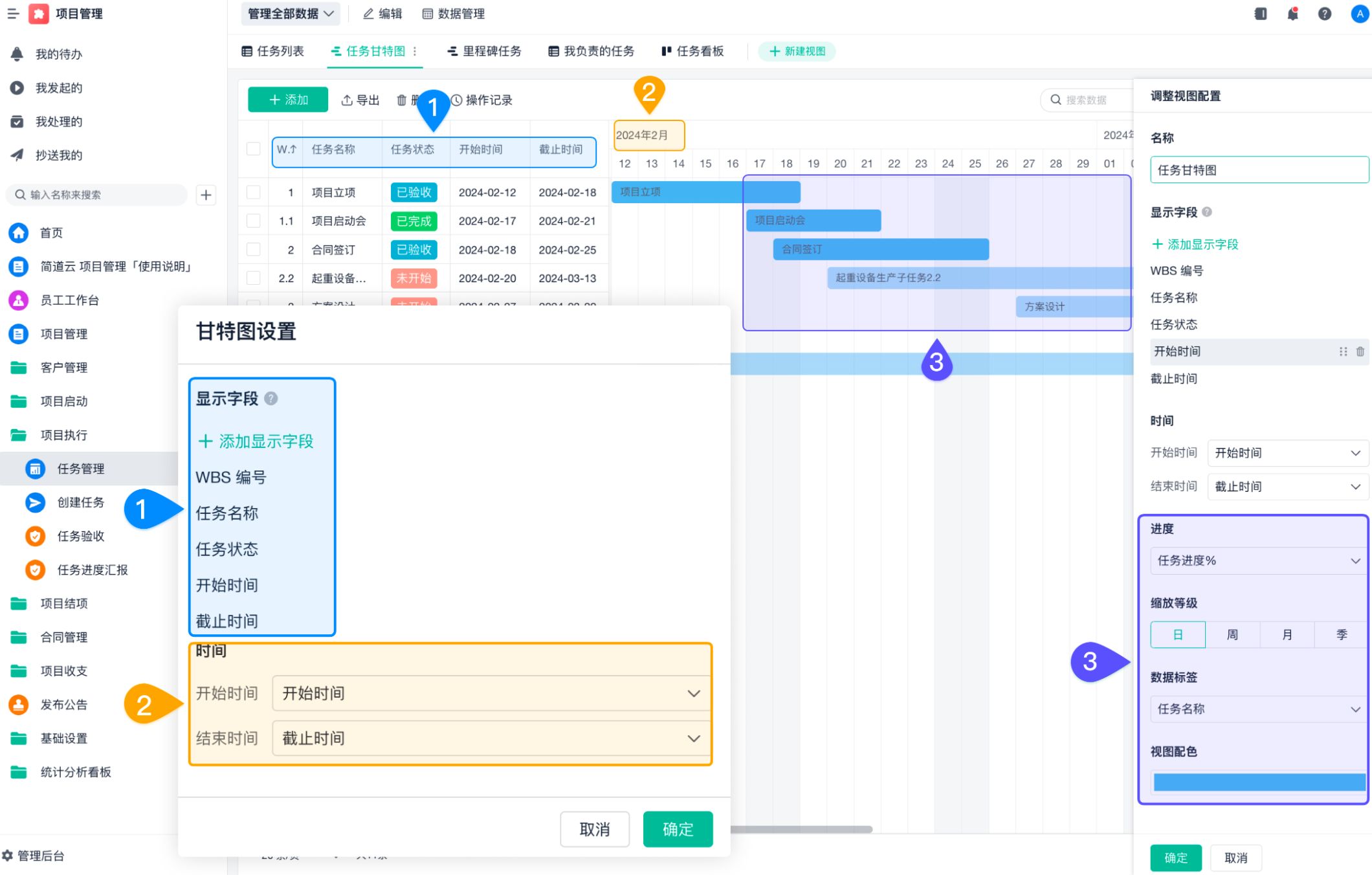Select the 周 zoom level option
The height and width of the screenshot is (875, 1372).
pos(1232,634)
